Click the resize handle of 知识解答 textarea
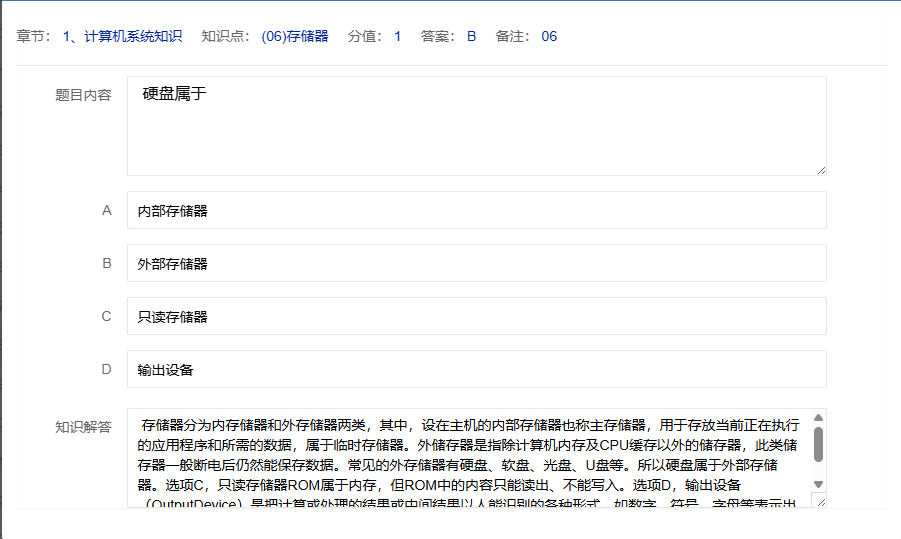Viewport: 901px width, 539px height. 821,502
